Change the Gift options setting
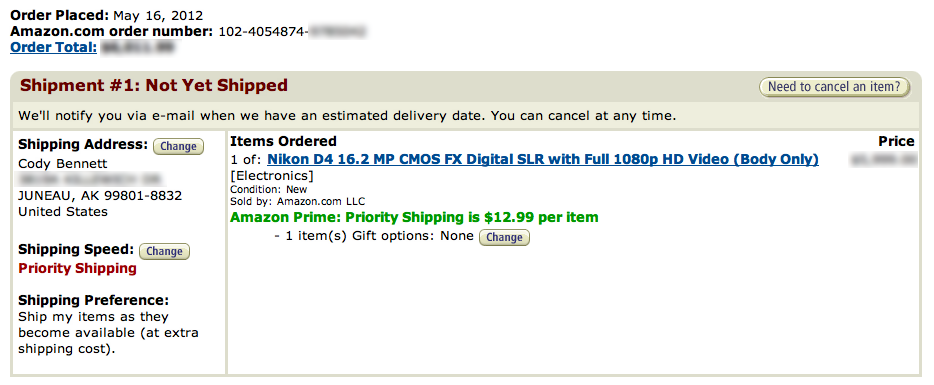This screenshot has width=934, height=385. point(504,237)
